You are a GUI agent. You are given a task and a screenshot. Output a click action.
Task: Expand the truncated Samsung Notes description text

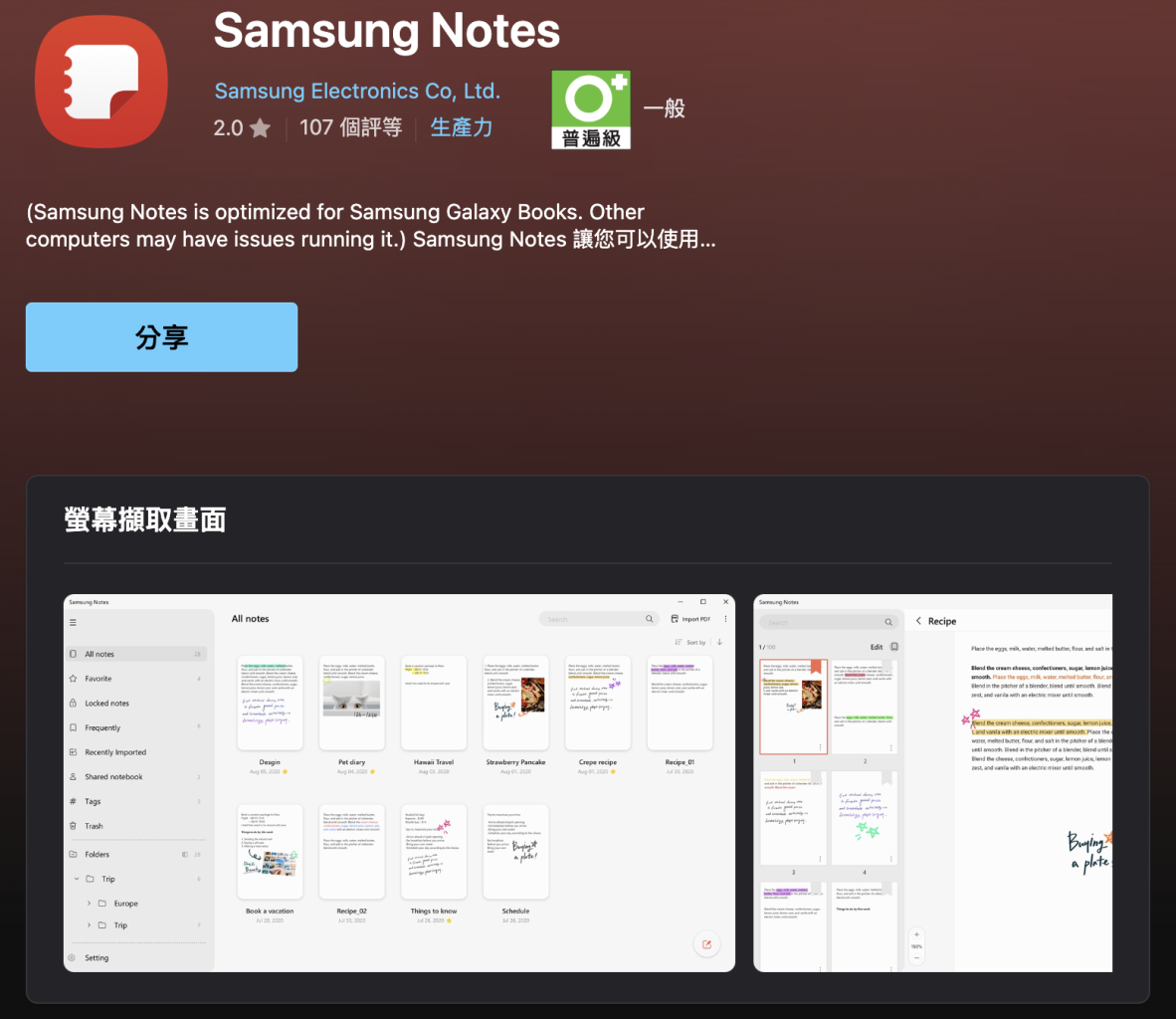(x=370, y=225)
